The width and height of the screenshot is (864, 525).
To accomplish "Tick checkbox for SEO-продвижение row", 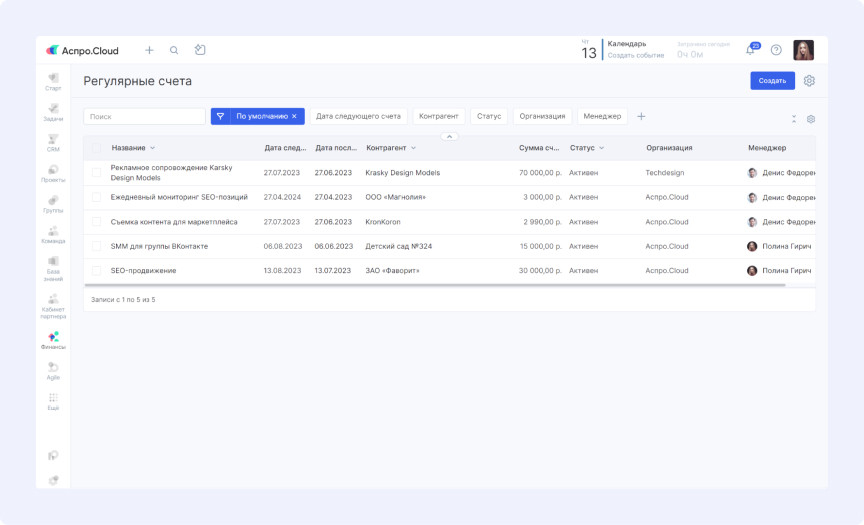I will 97,271.
